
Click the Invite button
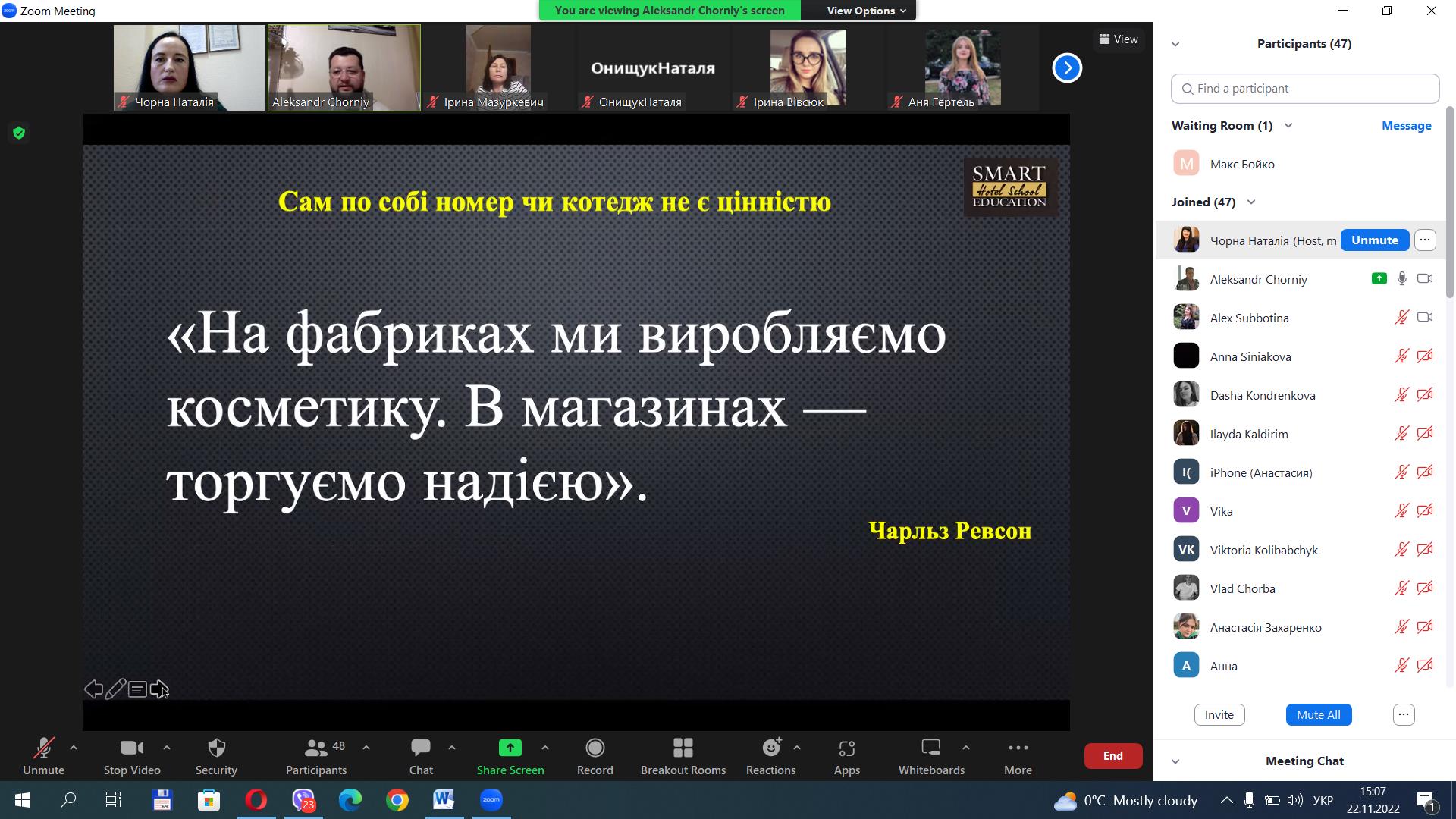(1219, 714)
